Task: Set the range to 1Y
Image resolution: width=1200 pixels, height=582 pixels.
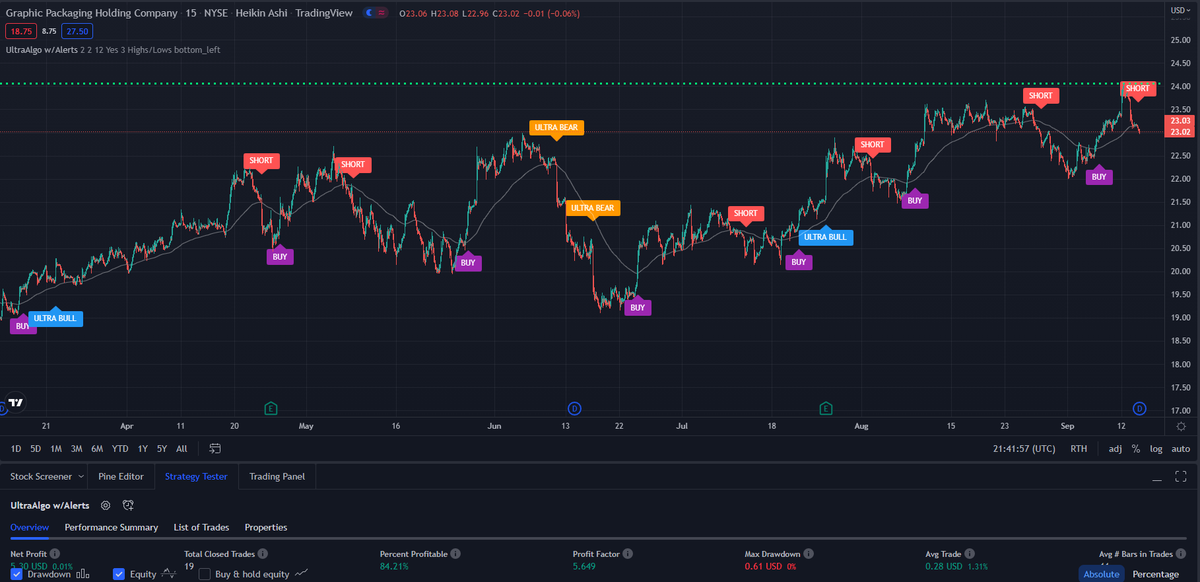Action: [142, 449]
